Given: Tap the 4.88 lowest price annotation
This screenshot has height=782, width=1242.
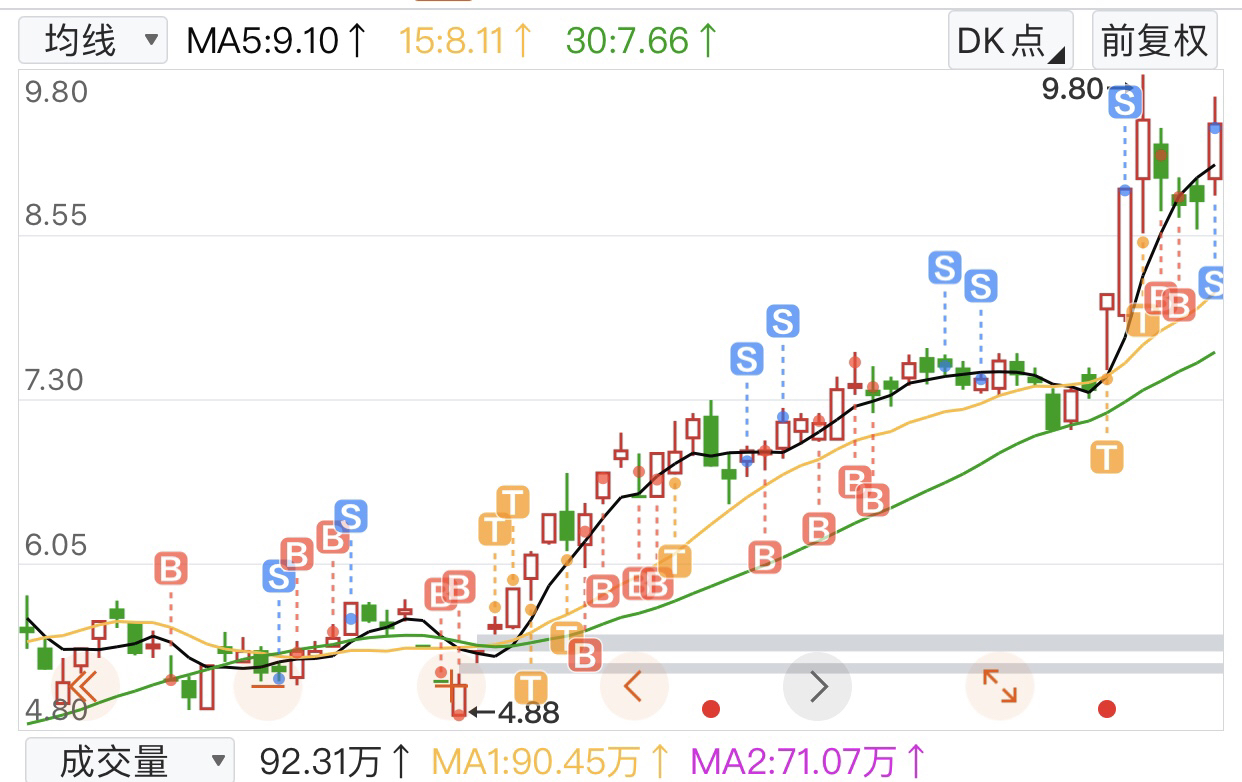Looking at the screenshot, I should [x=528, y=713].
